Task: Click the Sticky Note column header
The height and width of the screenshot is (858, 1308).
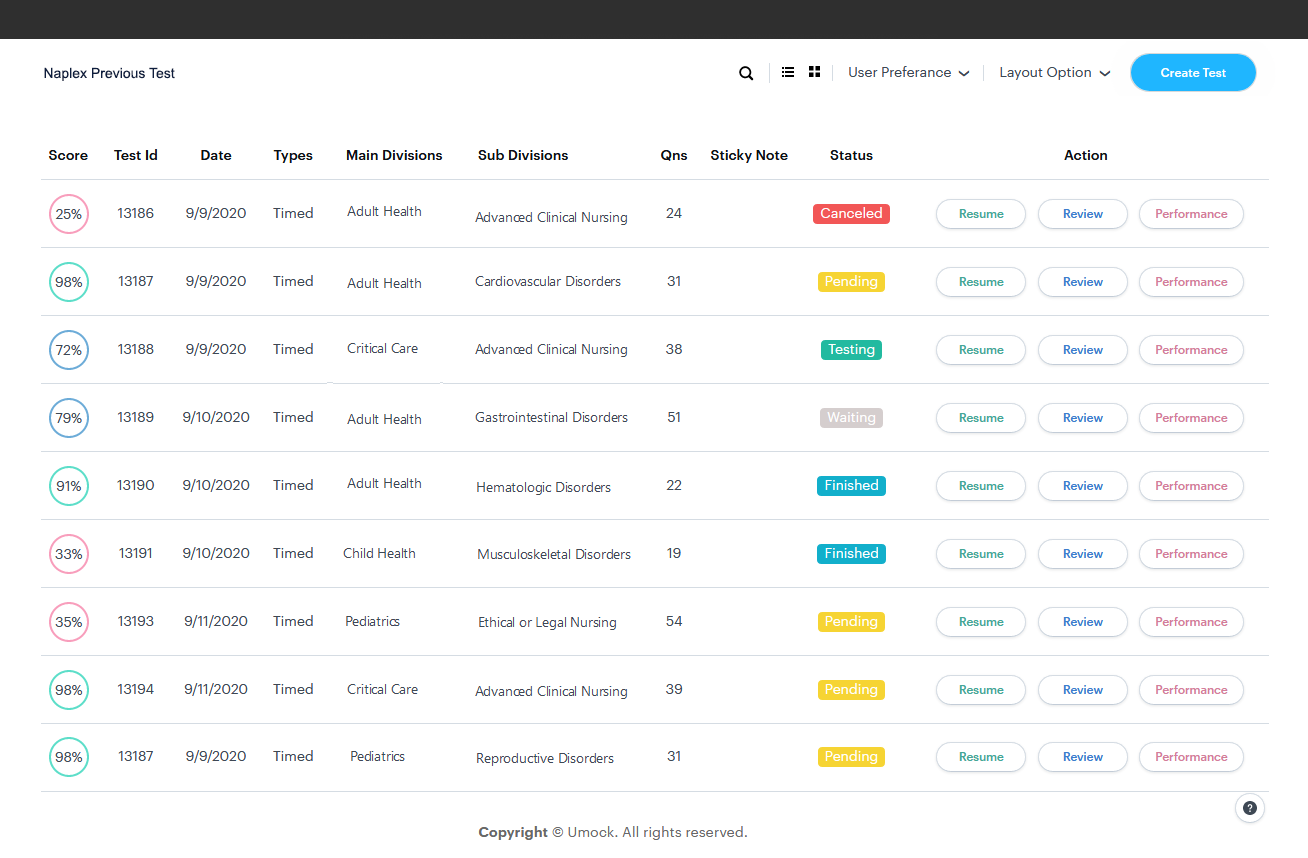Action: click(x=749, y=155)
